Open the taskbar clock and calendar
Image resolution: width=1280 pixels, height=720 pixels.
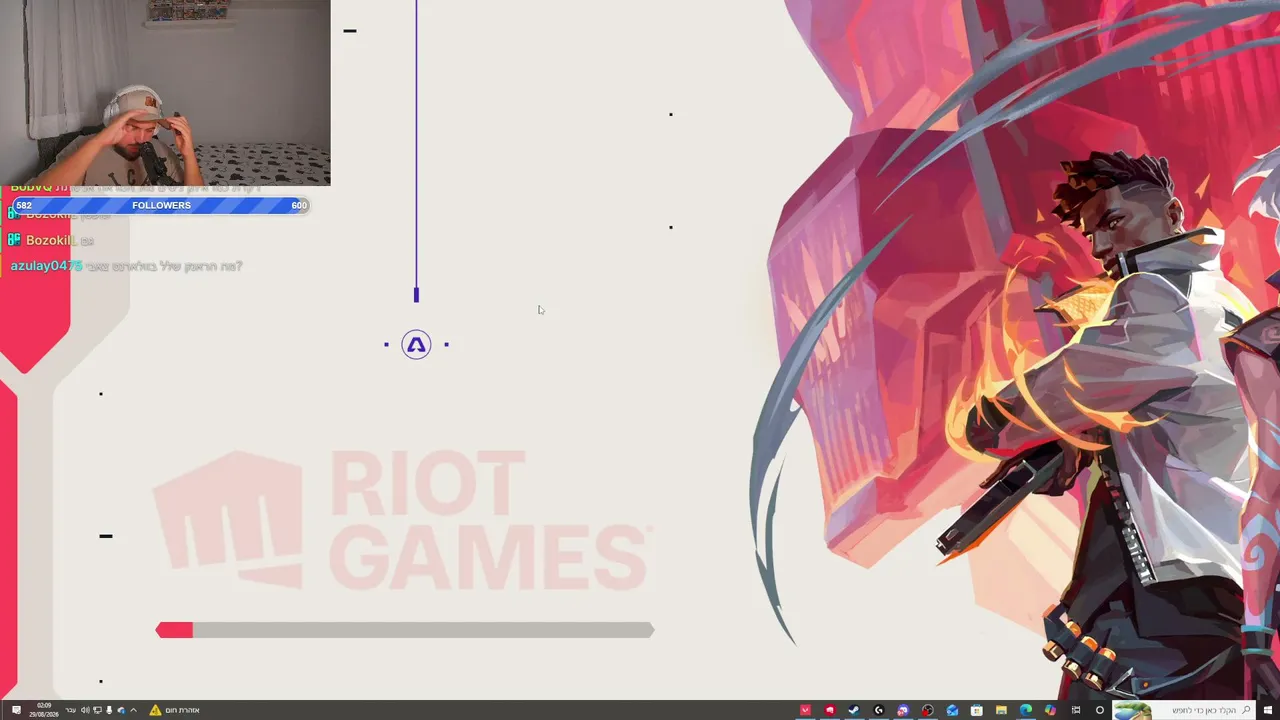point(45,710)
